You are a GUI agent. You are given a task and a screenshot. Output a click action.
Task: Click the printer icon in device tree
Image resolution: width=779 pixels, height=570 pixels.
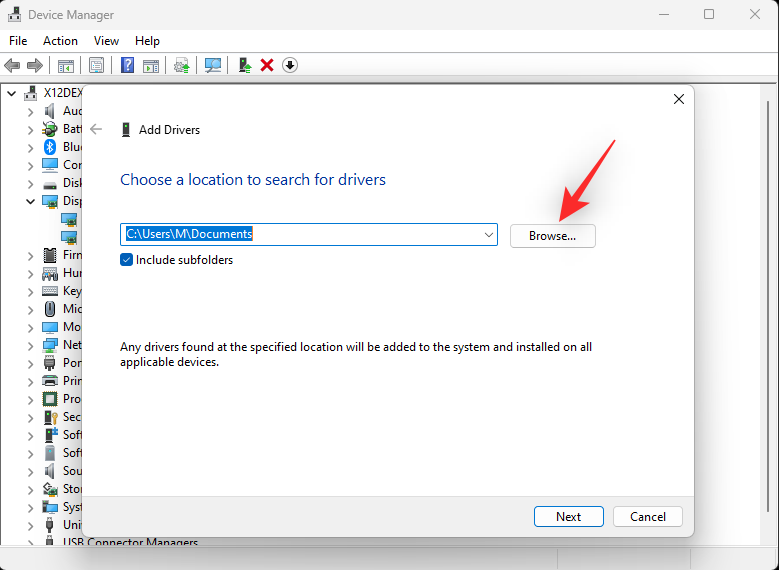coord(50,381)
